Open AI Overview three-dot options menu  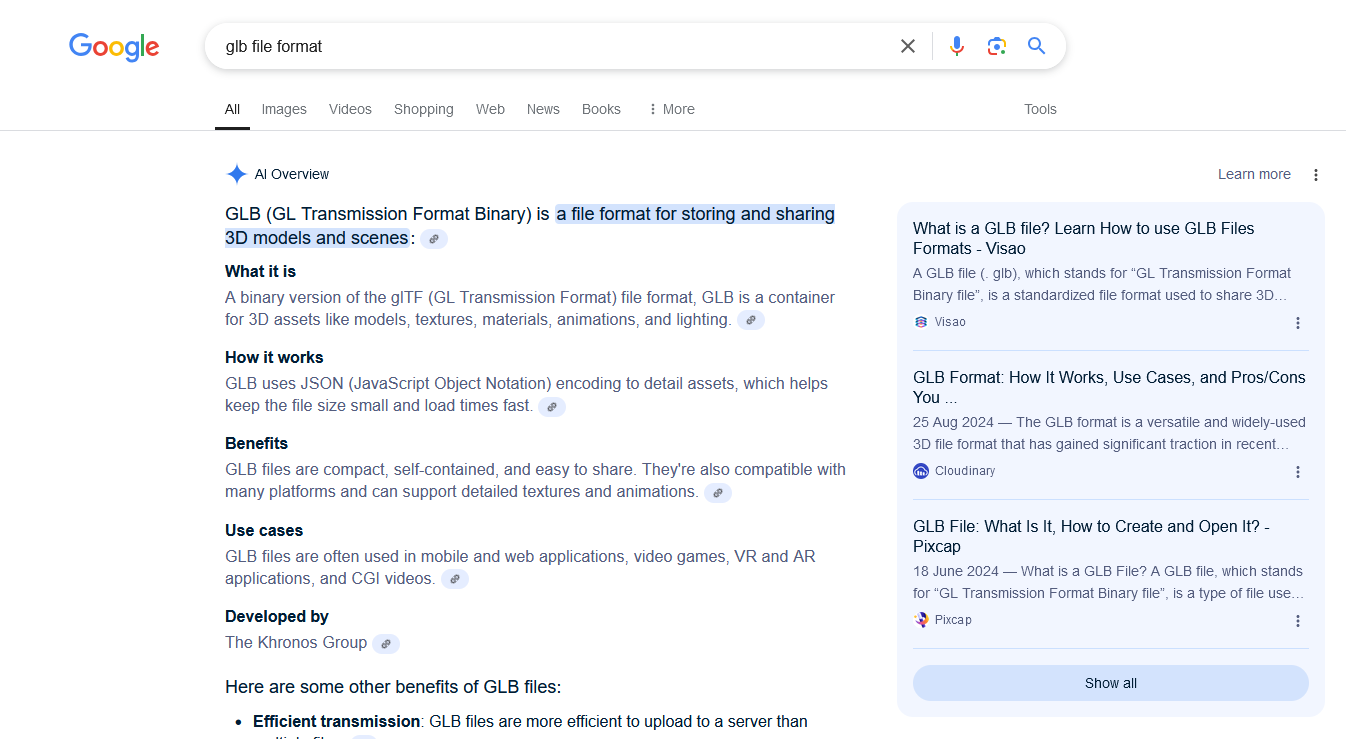tap(1316, 175)
